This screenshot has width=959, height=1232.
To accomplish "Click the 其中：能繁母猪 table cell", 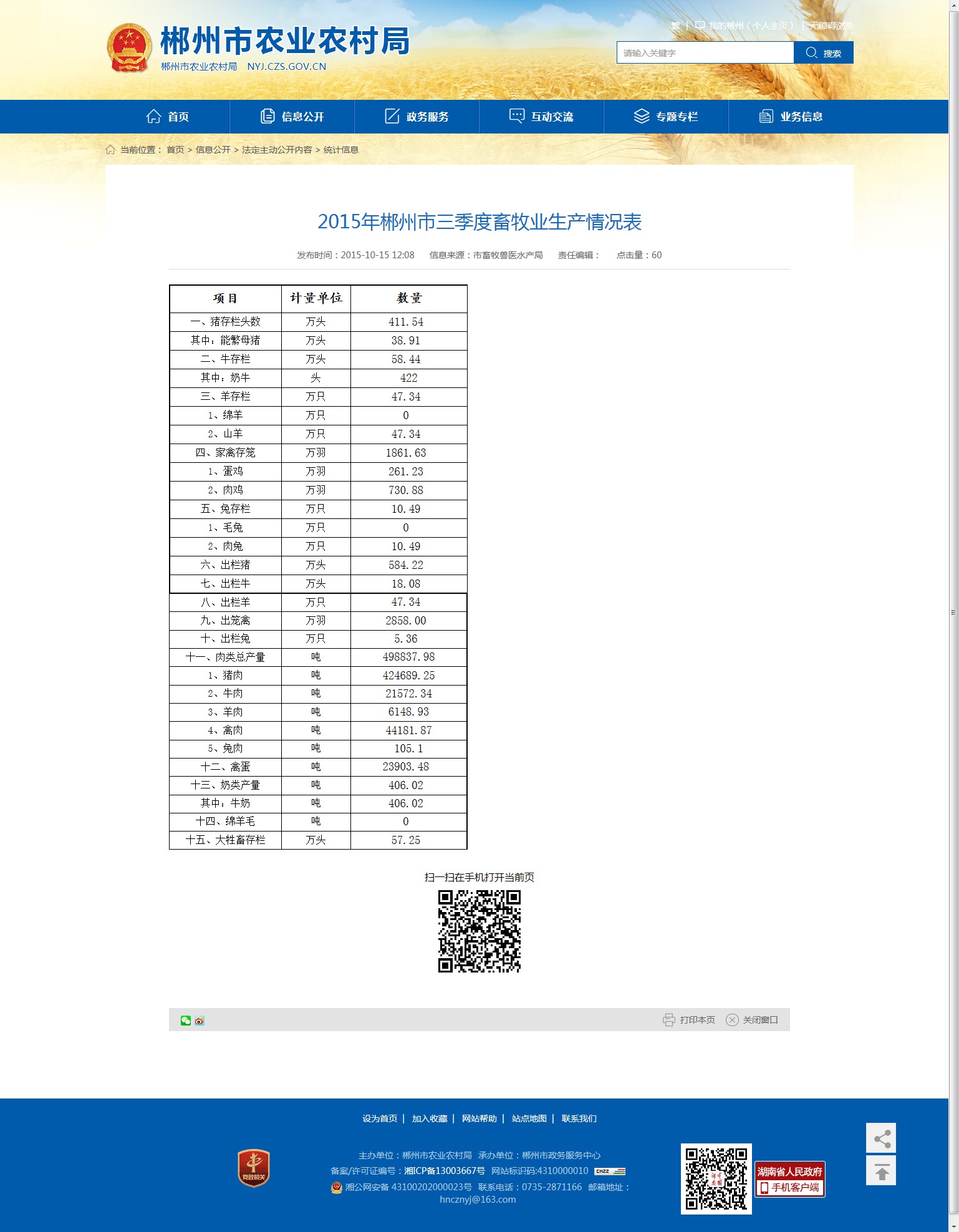I will point(226,341).
